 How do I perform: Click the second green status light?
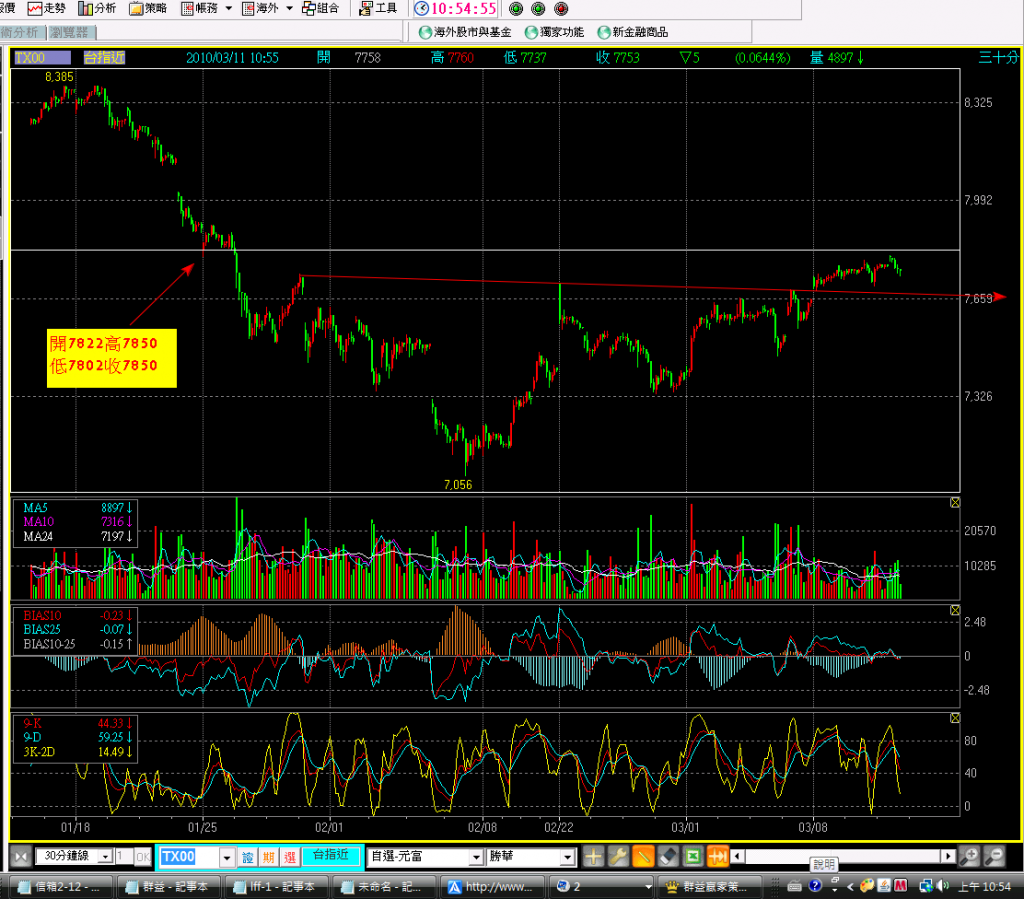[538, 9]
